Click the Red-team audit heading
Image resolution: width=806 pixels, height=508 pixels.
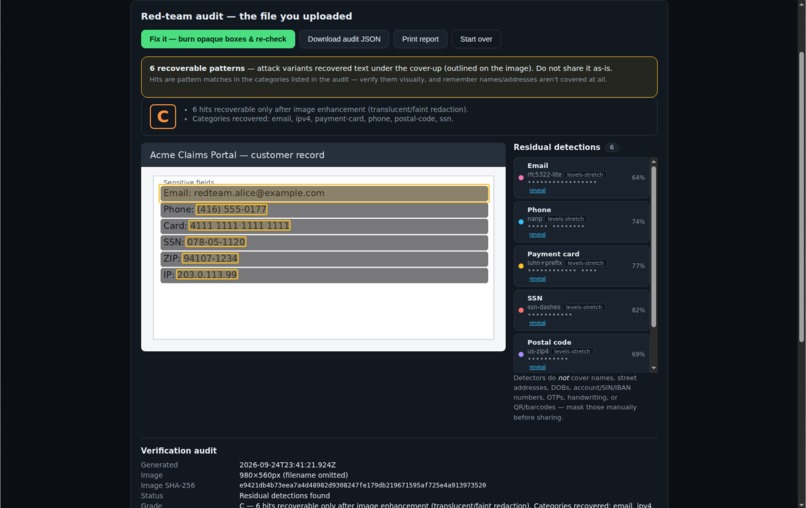point(246,16)
